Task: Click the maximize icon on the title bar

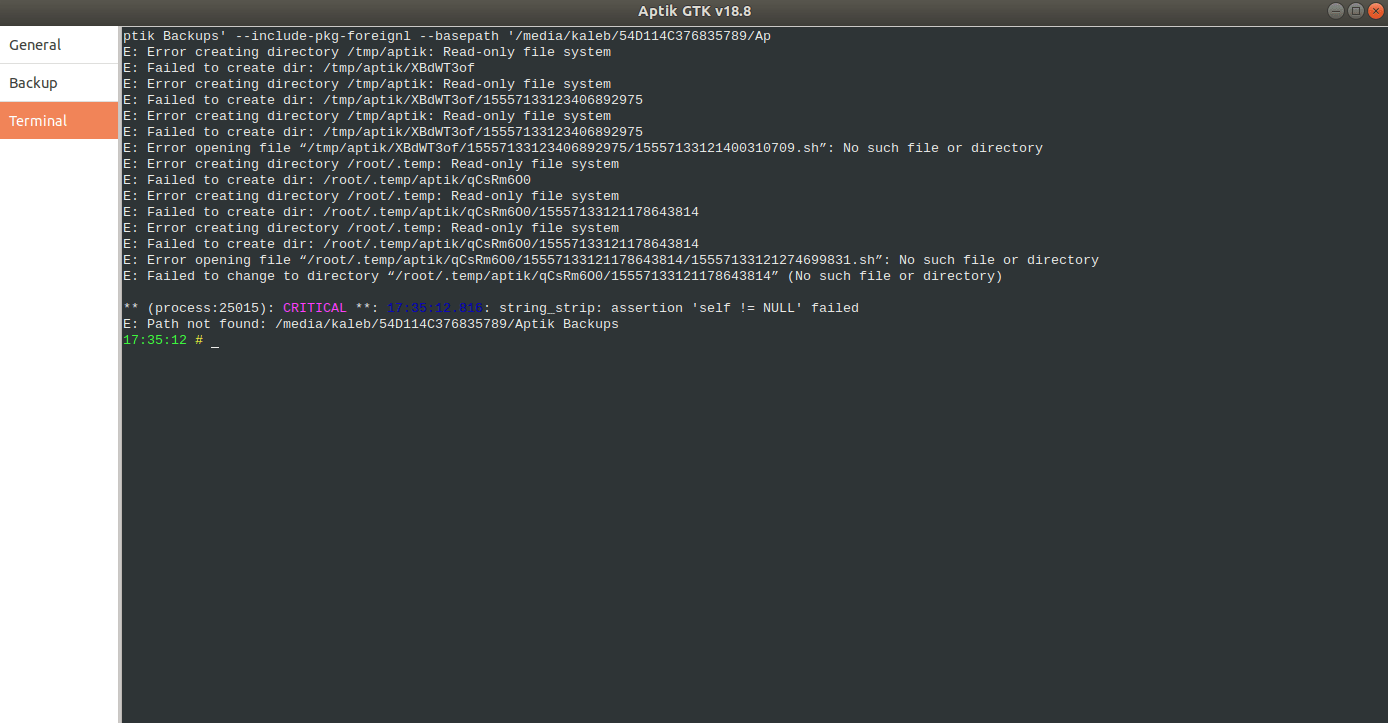Action: pyautogui.click(x=1356, y=11)
